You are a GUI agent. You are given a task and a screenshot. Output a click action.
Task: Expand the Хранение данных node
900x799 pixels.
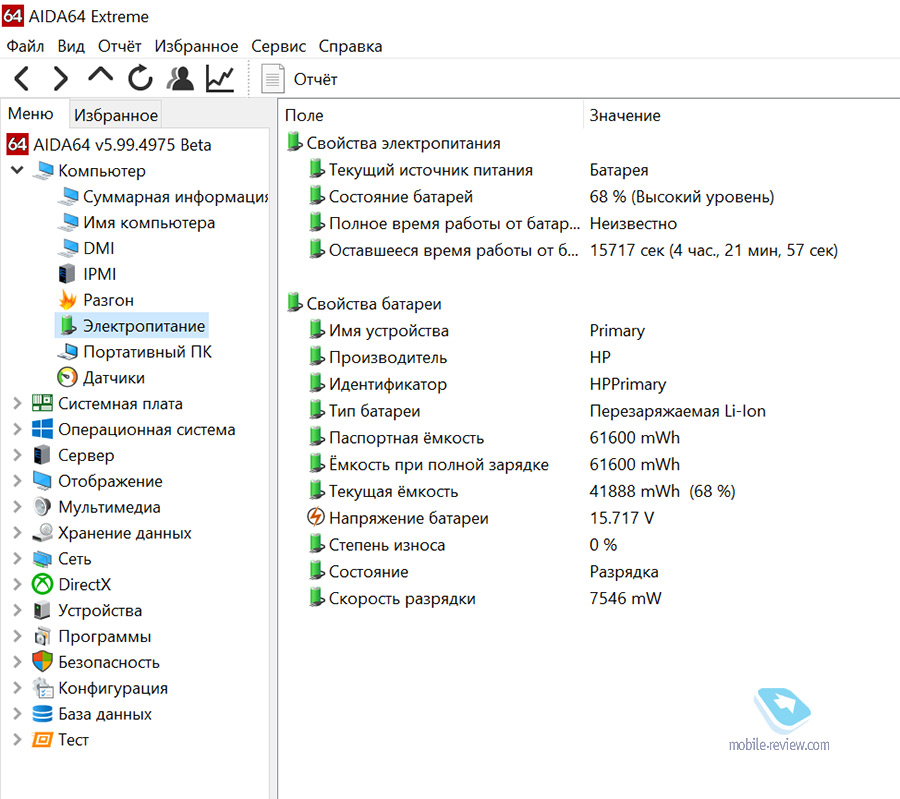coord(17,533)
